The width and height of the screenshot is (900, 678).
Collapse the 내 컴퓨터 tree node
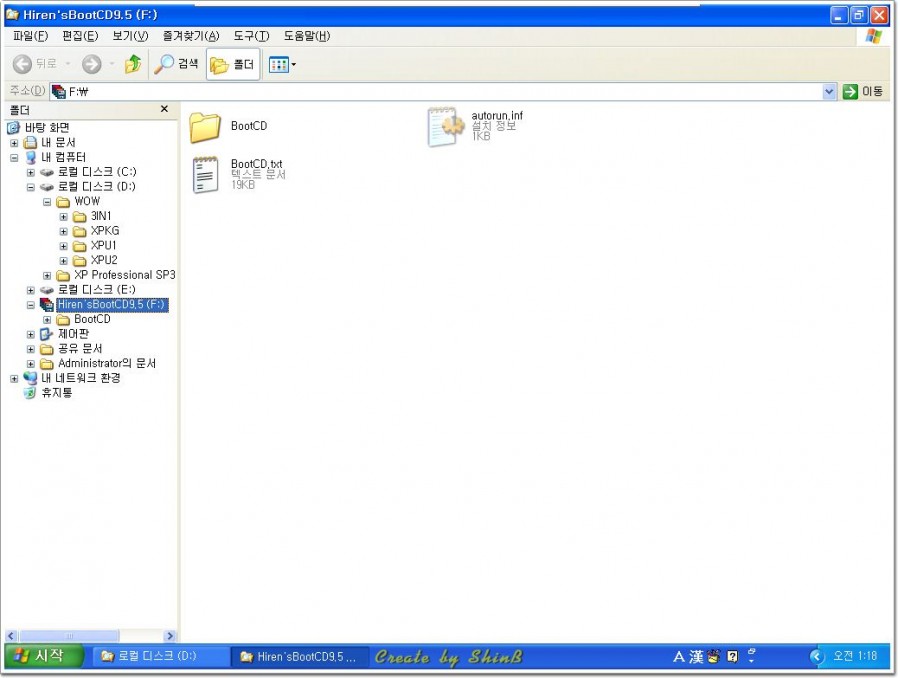click(x=14, y=158)
